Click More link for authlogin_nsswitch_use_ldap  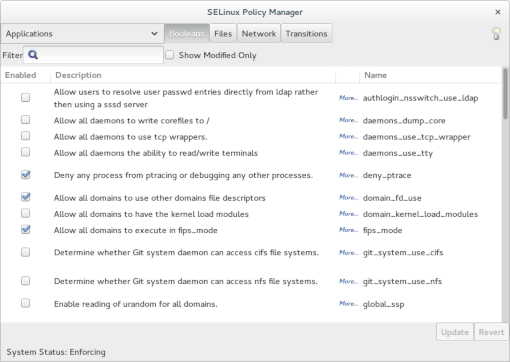click(x=348, y=98)
